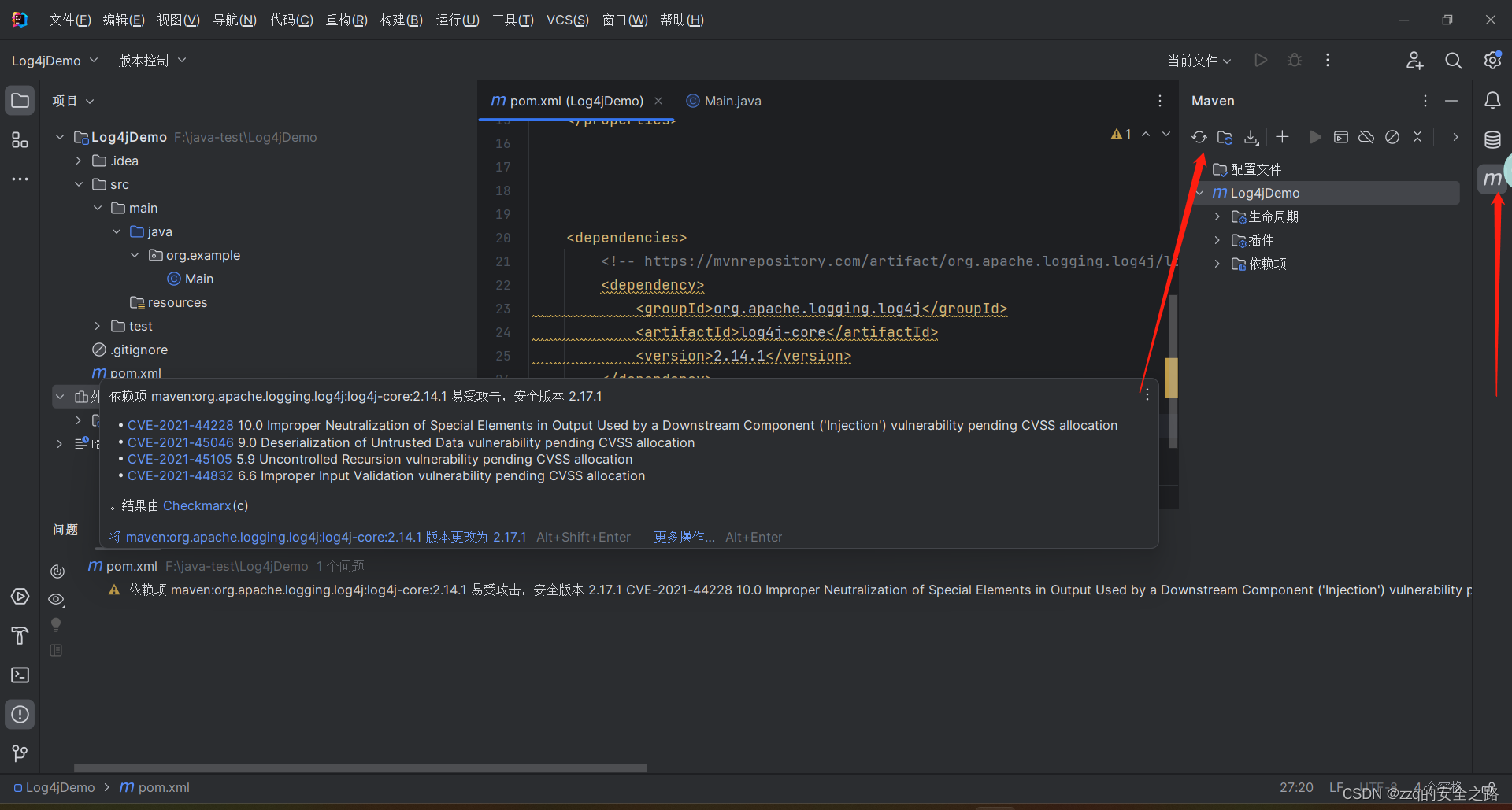Expand 插件 node in Maven
Viewport: 1512px width, 810px height.
[x=1217, y=240]
